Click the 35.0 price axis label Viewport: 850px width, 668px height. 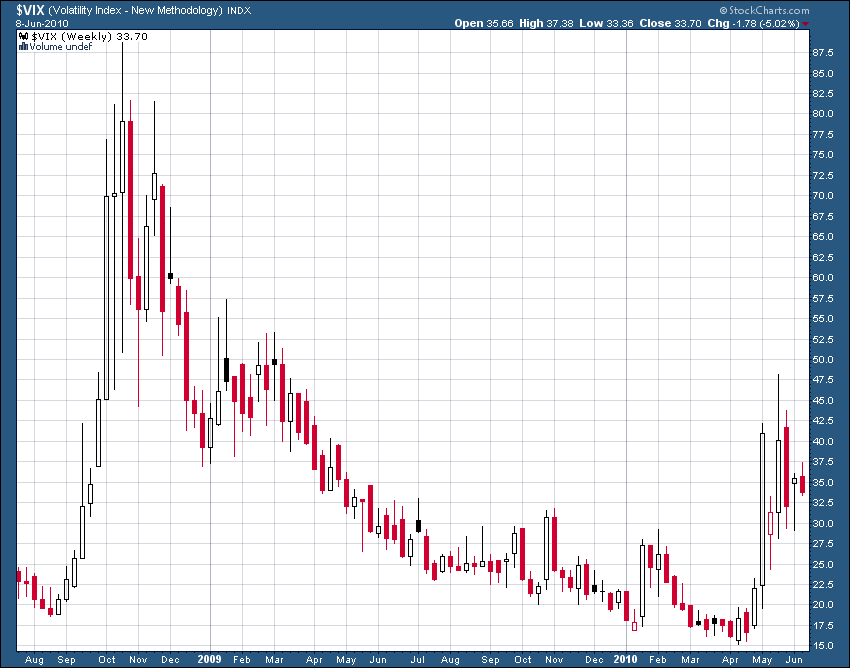pos(823,483)
